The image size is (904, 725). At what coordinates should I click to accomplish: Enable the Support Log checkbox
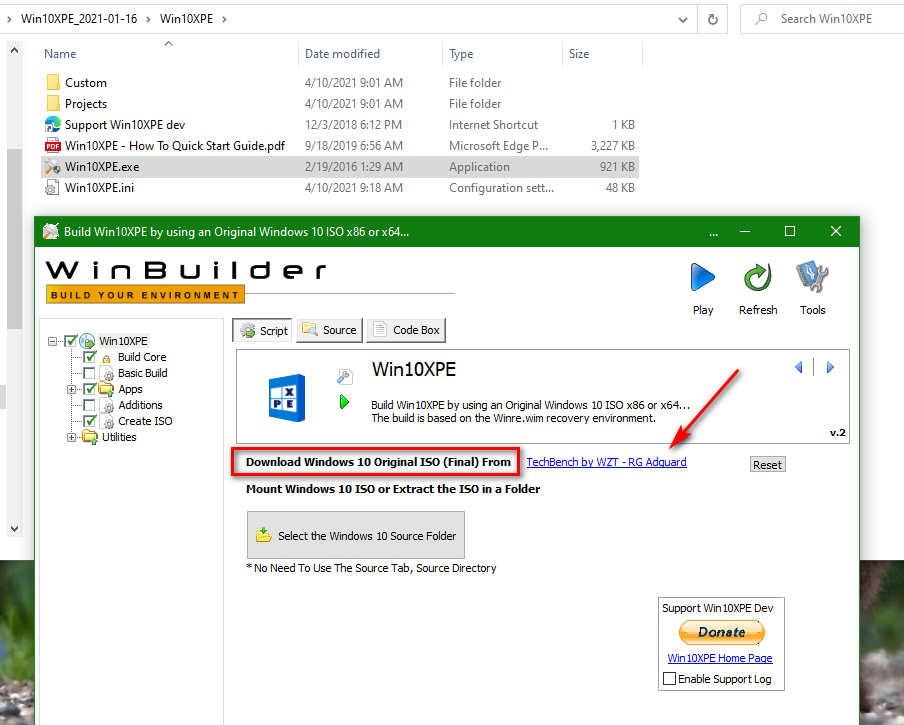[669, 679]
